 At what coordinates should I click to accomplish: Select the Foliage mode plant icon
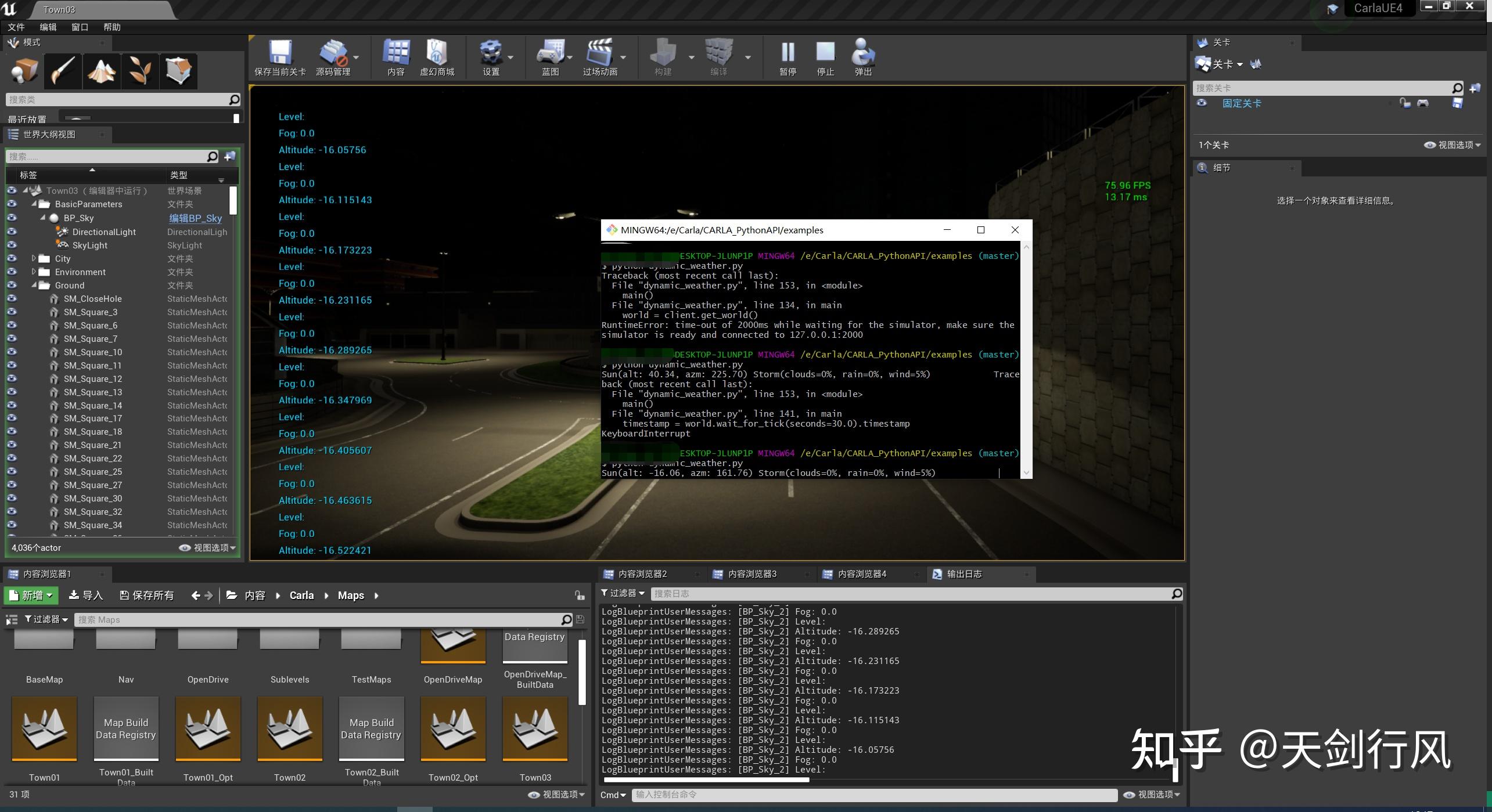click(140, 71)
